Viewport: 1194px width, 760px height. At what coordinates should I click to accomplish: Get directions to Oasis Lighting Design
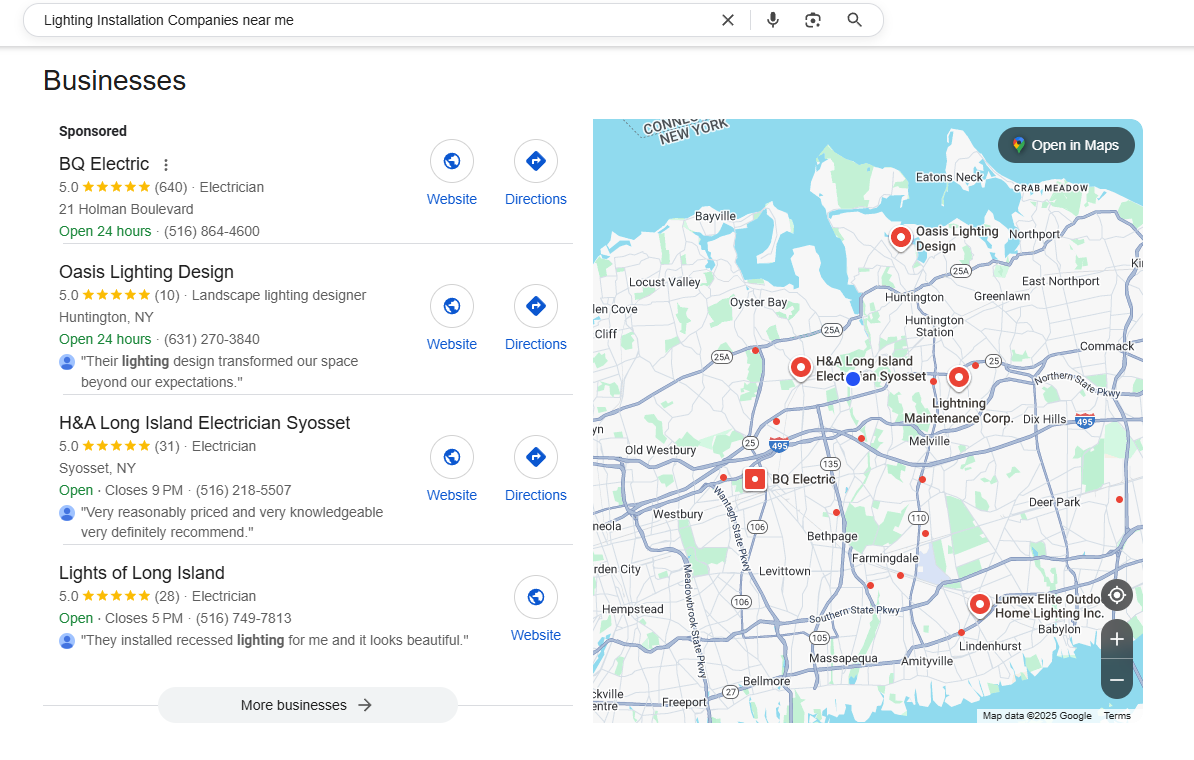click(536, 306)
